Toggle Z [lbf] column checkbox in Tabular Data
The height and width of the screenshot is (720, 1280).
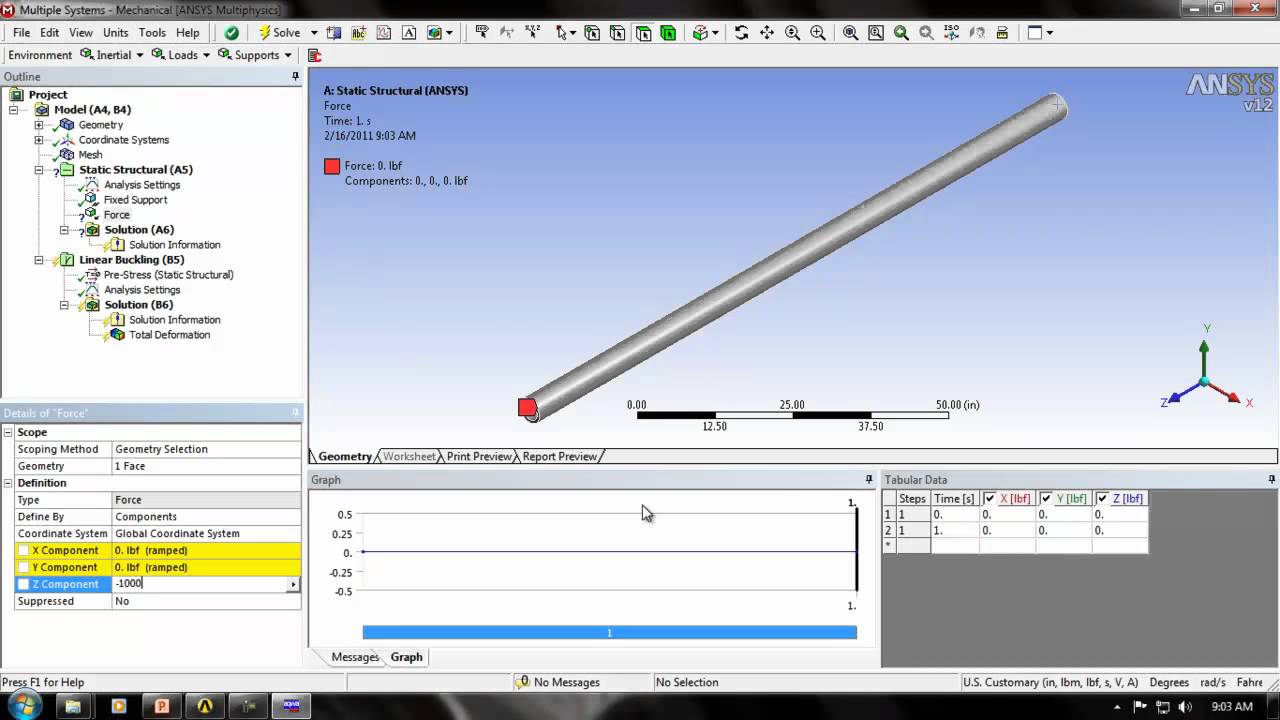click(1102, 498)
